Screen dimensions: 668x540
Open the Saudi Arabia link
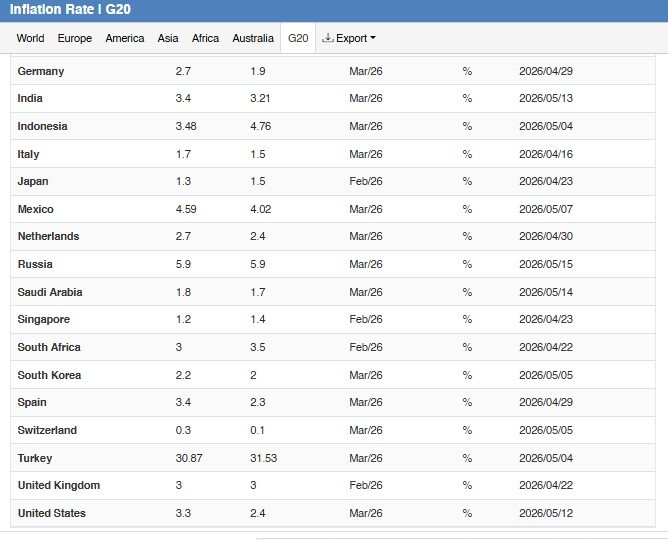coord(50,293)
